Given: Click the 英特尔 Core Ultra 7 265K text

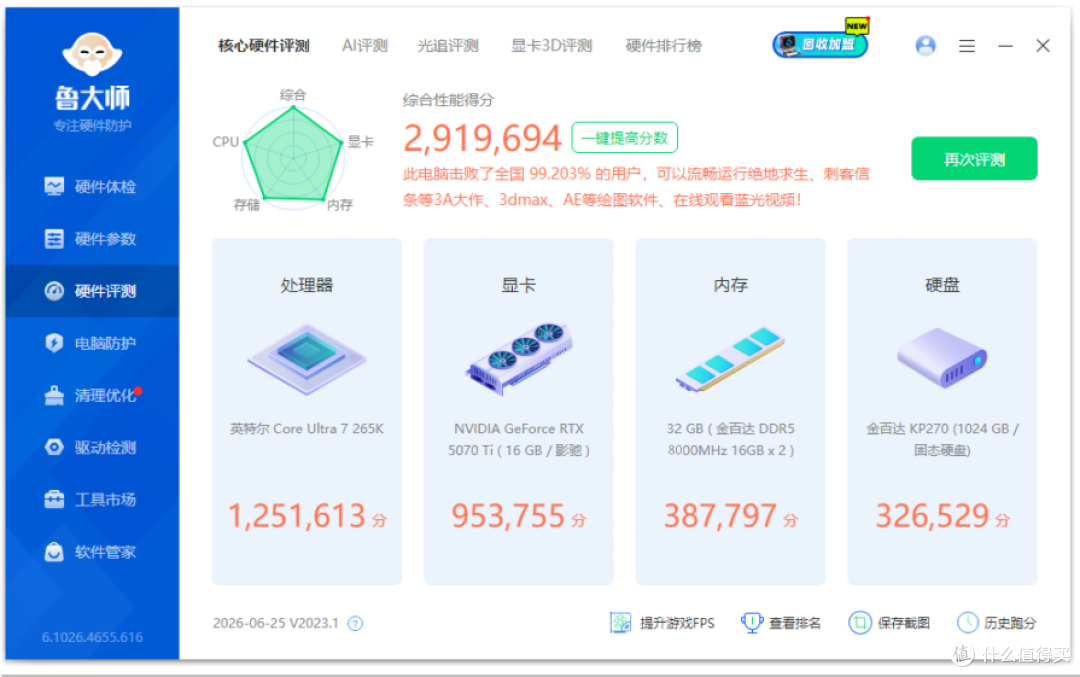Looking at the screenshot, I should coord(307,429).
